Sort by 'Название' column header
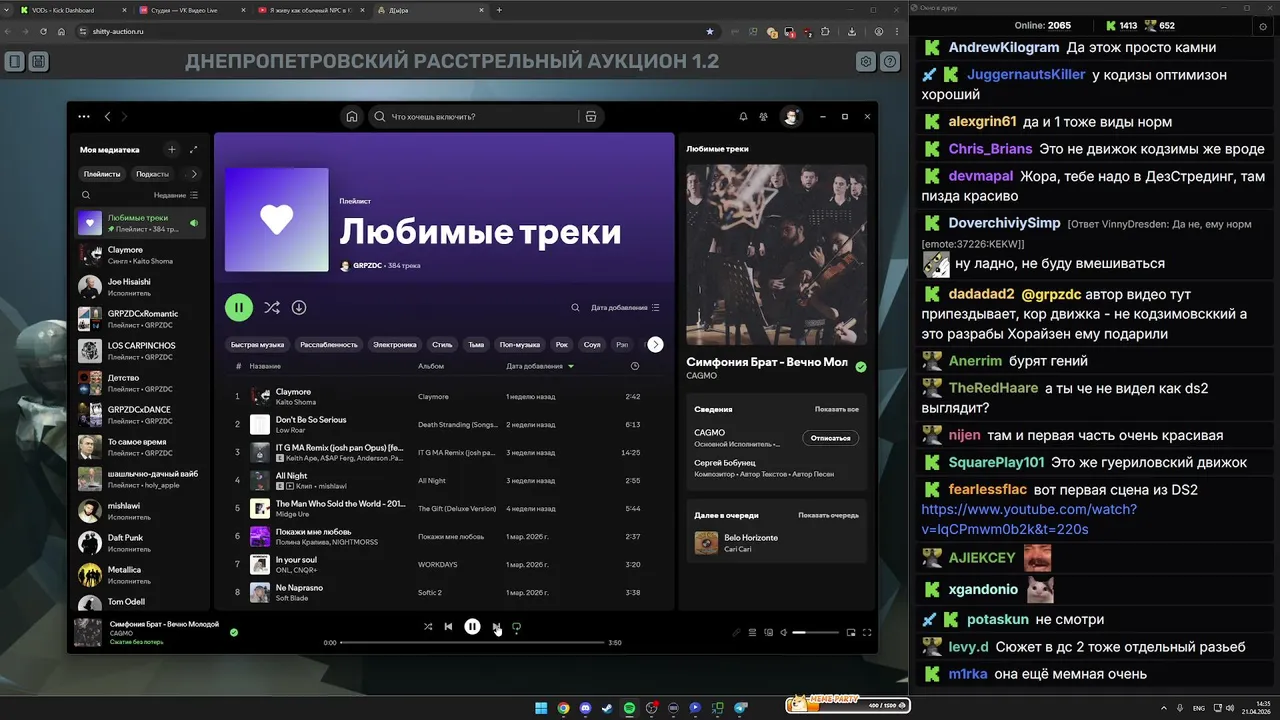This screenshot has width=1280, height=720. [265, 366]
